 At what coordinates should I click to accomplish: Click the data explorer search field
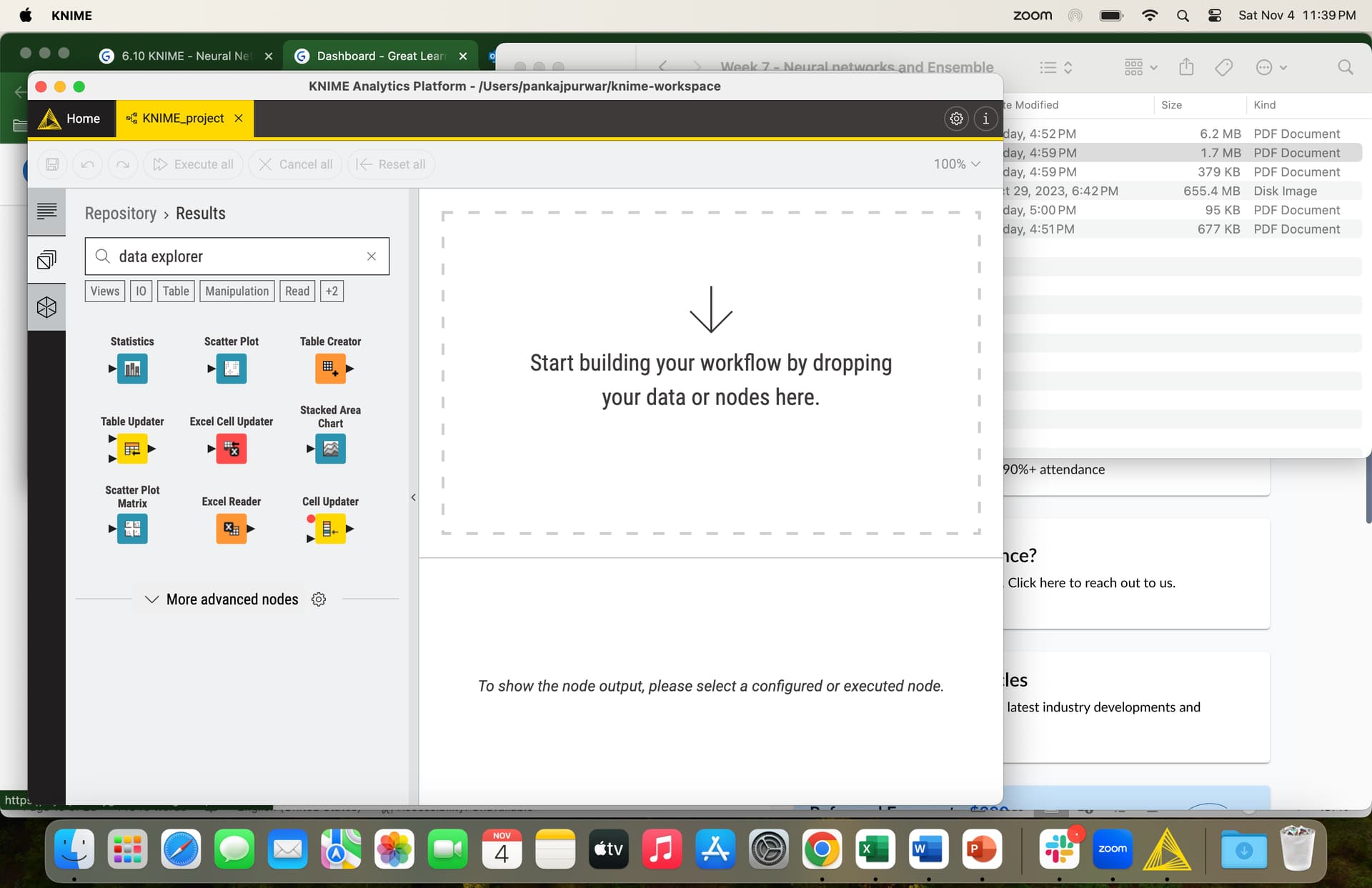tap(237, 256)
